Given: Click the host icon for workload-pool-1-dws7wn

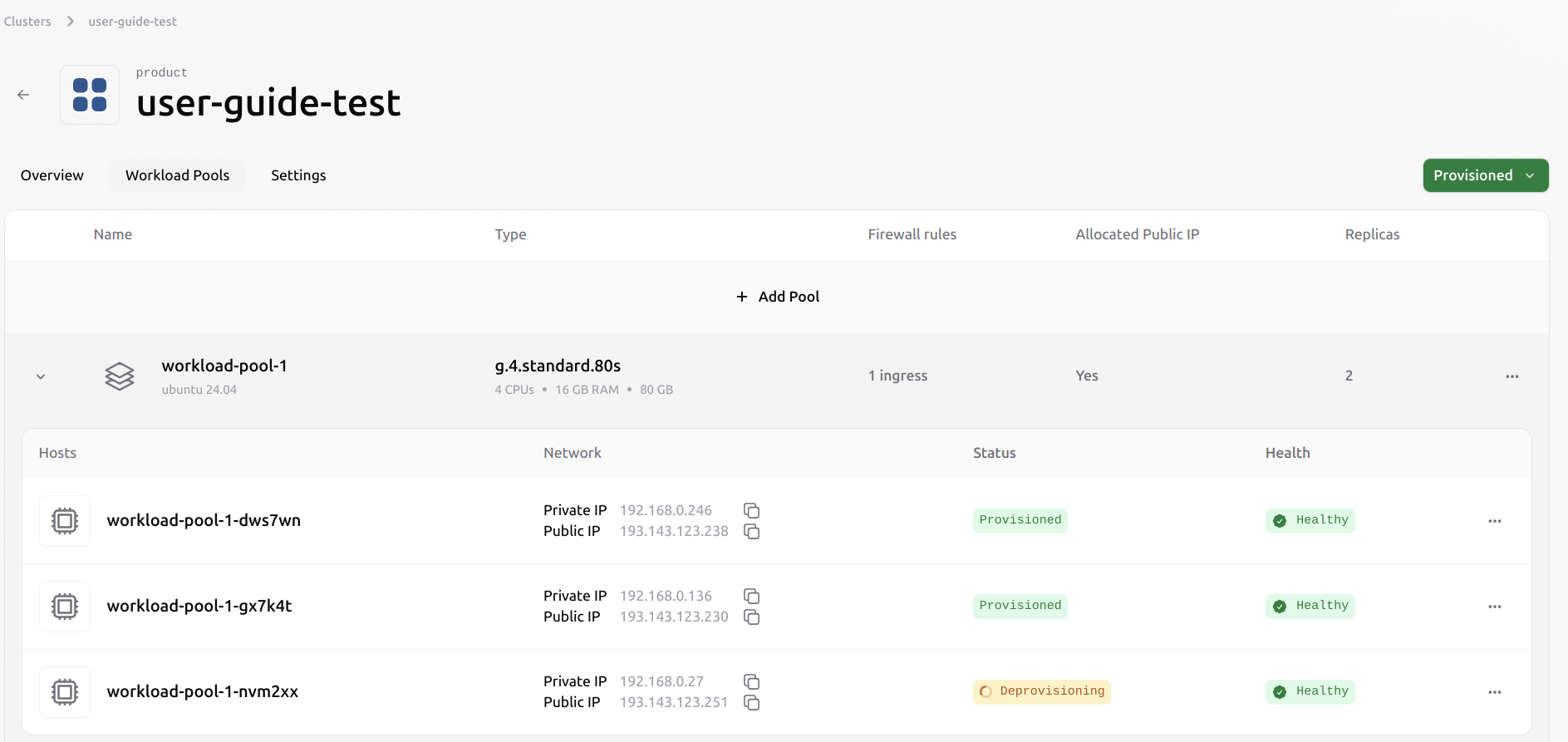Looking at the screenshot, I should [x=65, y=521].
